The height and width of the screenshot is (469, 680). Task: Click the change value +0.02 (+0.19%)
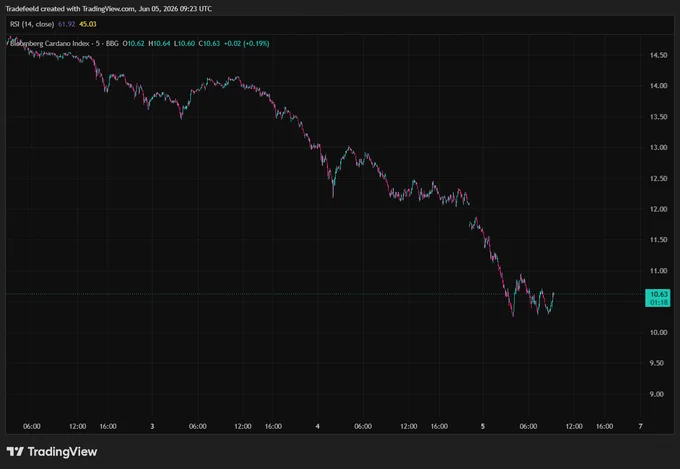pyautogui.click(x=247, y=43)
